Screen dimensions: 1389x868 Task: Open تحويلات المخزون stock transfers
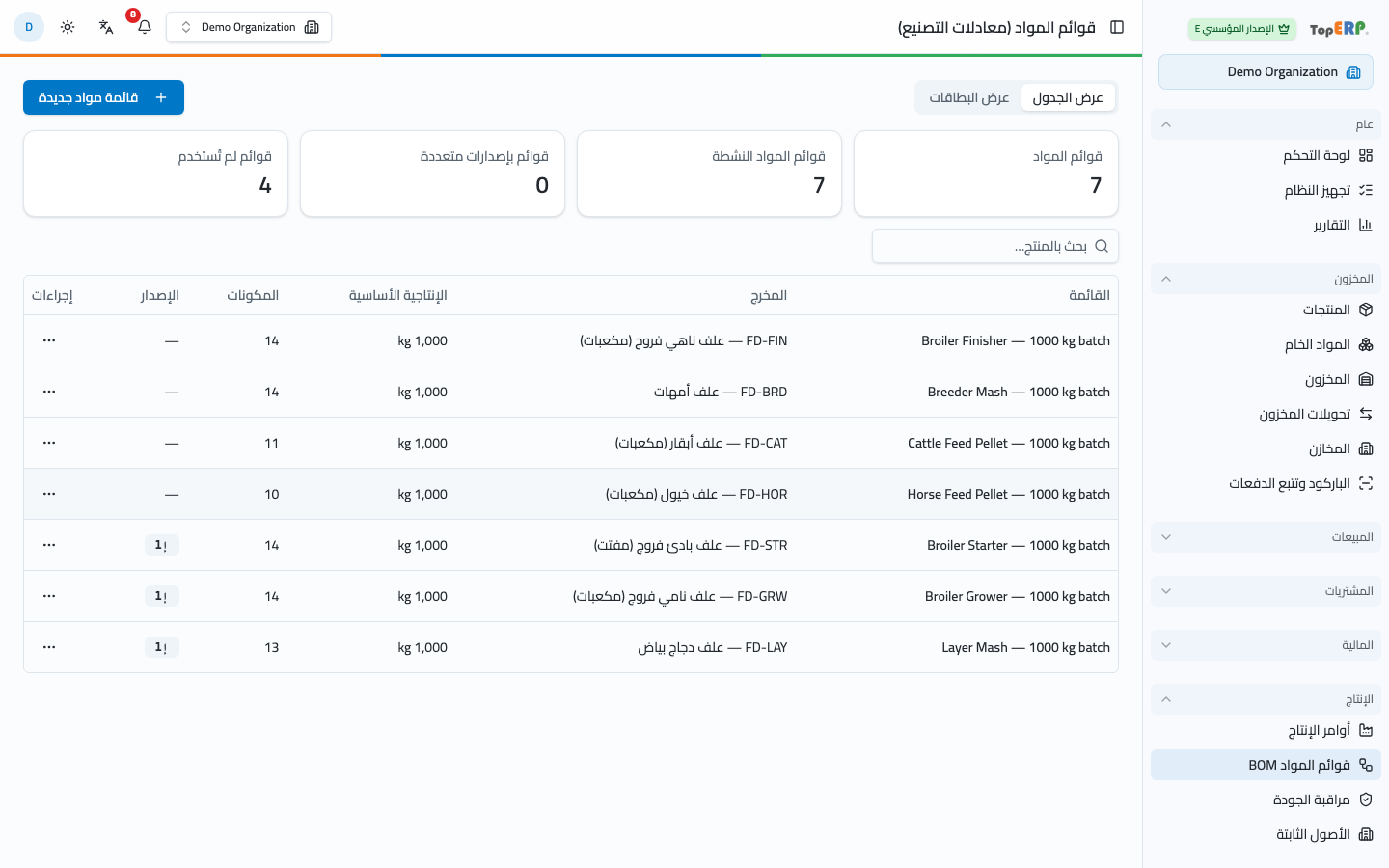1266,414
